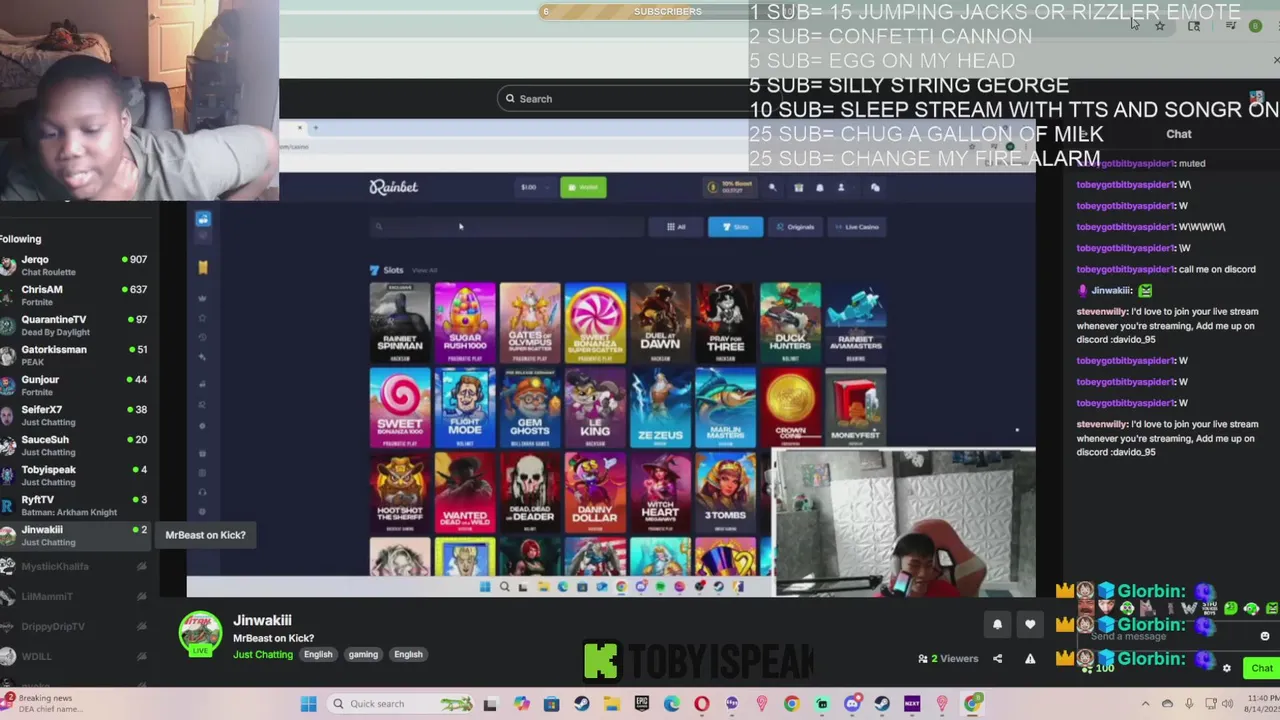Open Opera browser from the taskbar
This screenshot has height=720, width=1280.
coord(701,704)
